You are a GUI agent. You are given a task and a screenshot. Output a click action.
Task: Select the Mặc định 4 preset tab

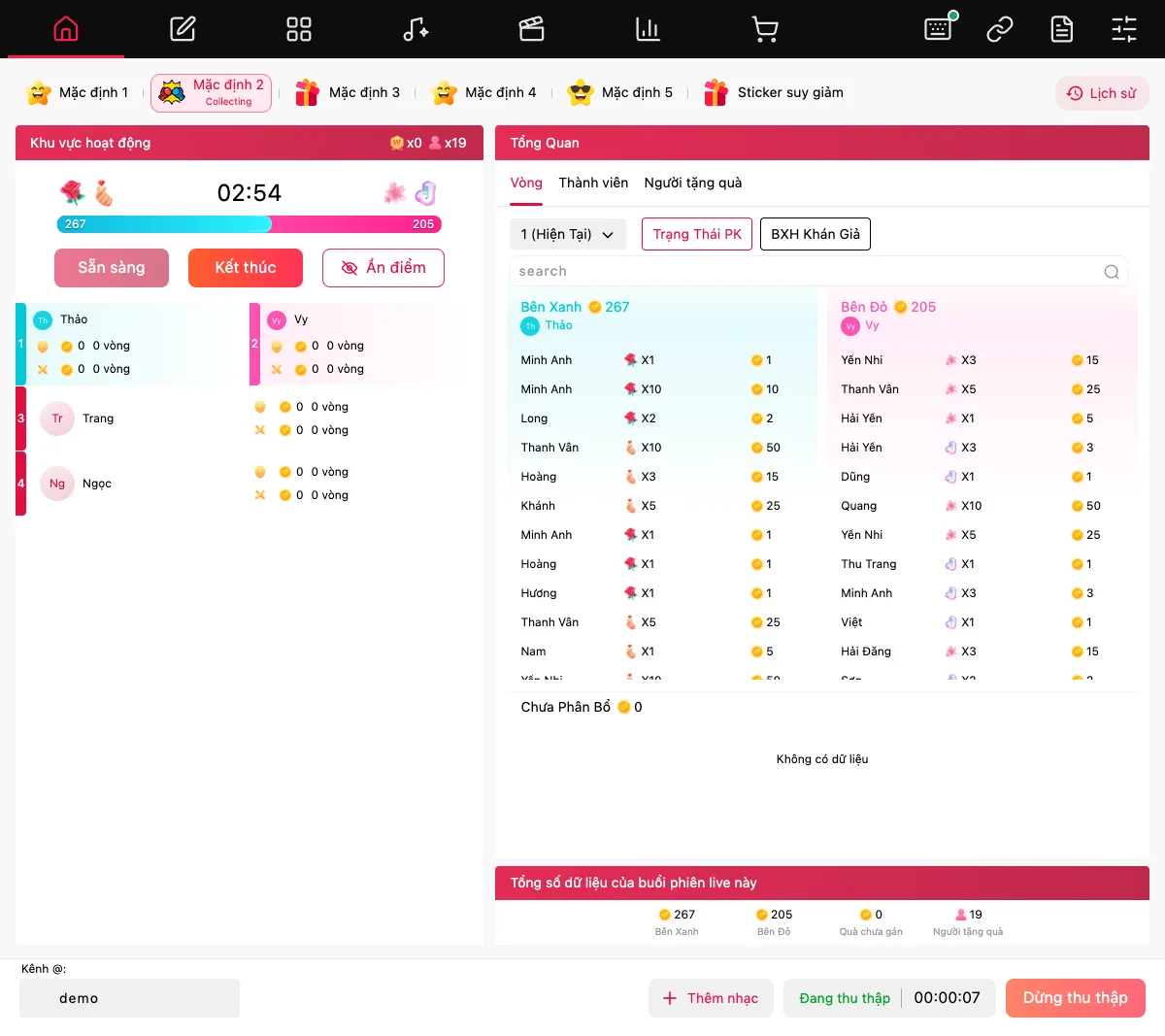(483, 92)
